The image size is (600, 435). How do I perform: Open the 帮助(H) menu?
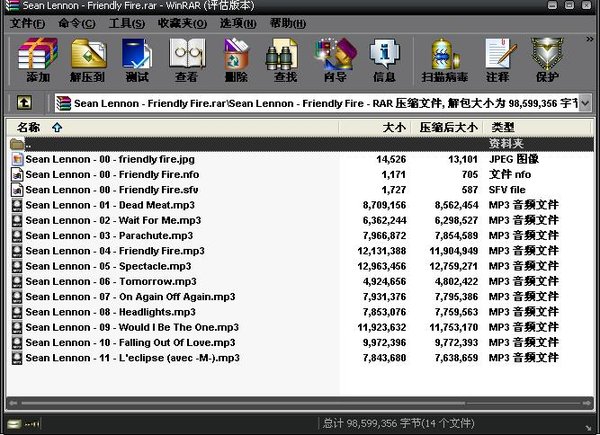[288, 23]
